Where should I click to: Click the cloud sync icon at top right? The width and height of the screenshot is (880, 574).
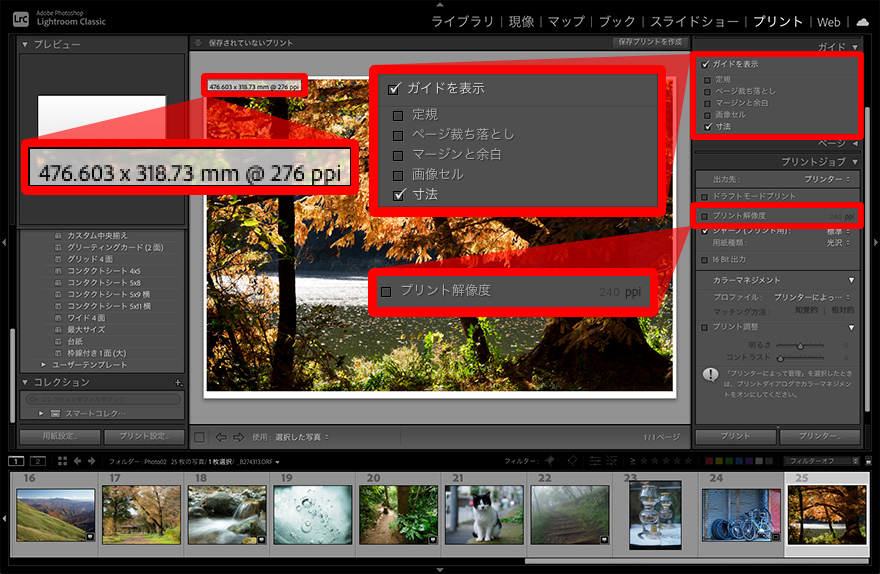tap(863, 21)
